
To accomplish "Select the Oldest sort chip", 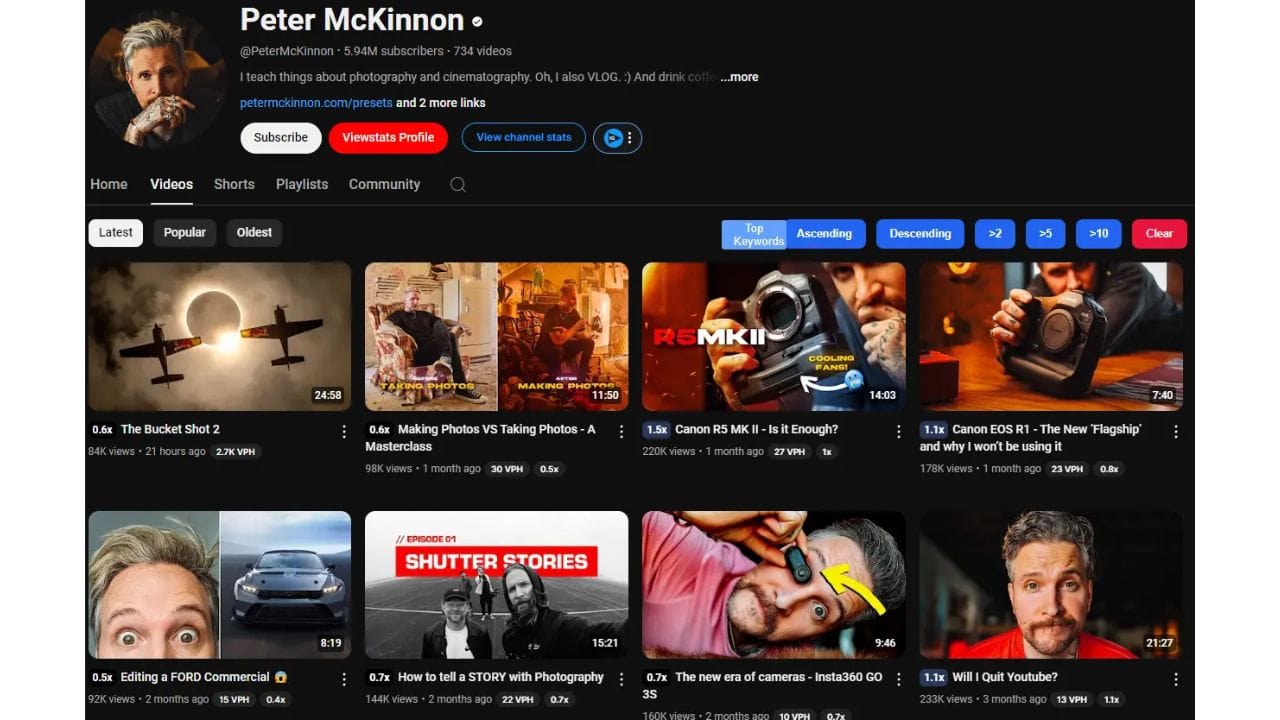I will point(254,233).
